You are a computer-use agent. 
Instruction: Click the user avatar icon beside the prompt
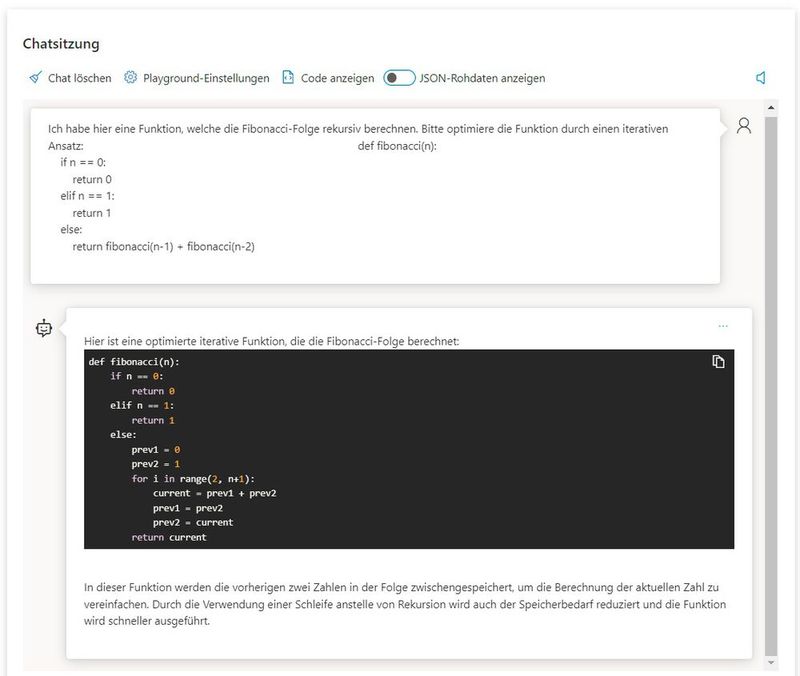(743, 126)
